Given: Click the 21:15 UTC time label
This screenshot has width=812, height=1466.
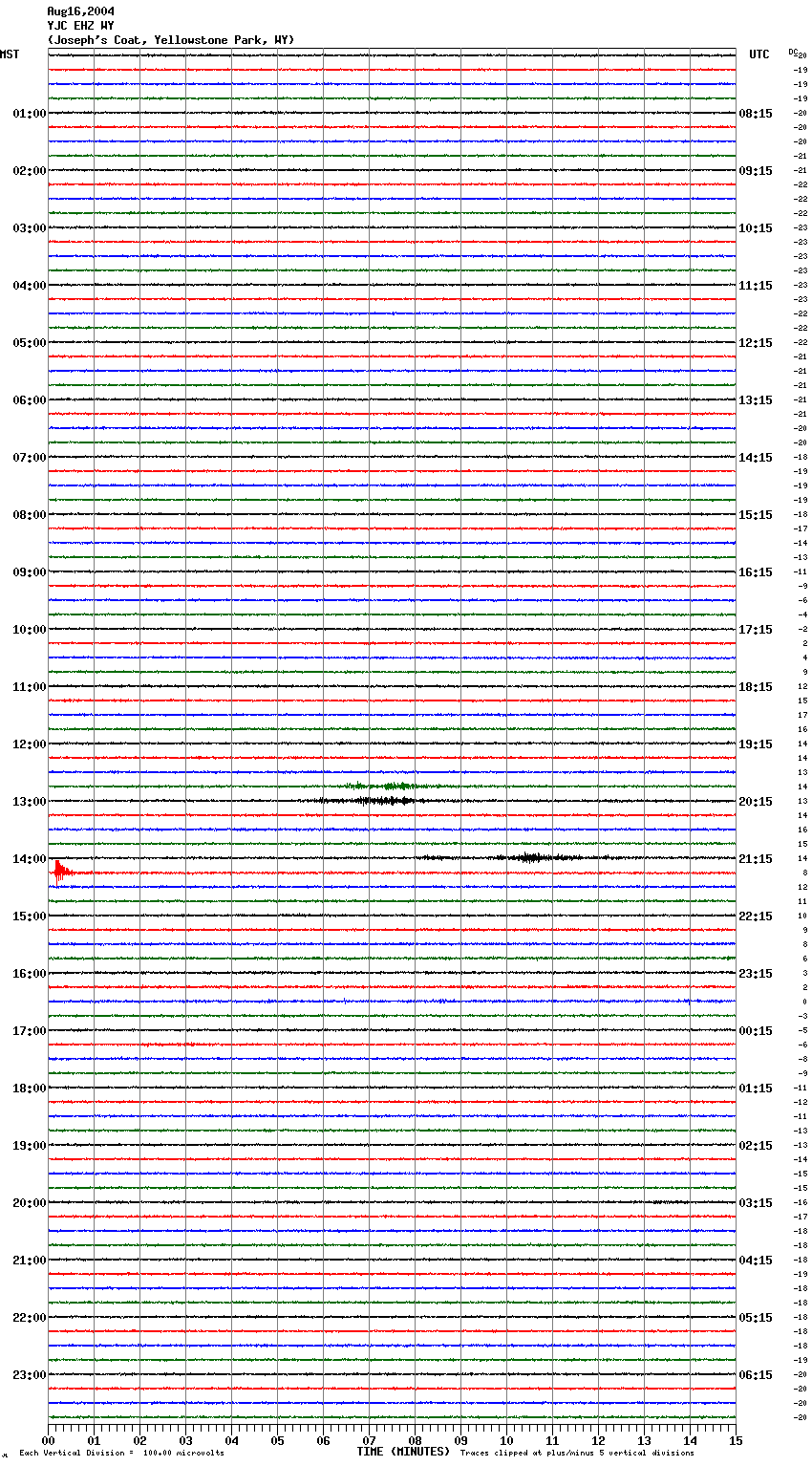Looking at the screenshot, I should 756,859.
